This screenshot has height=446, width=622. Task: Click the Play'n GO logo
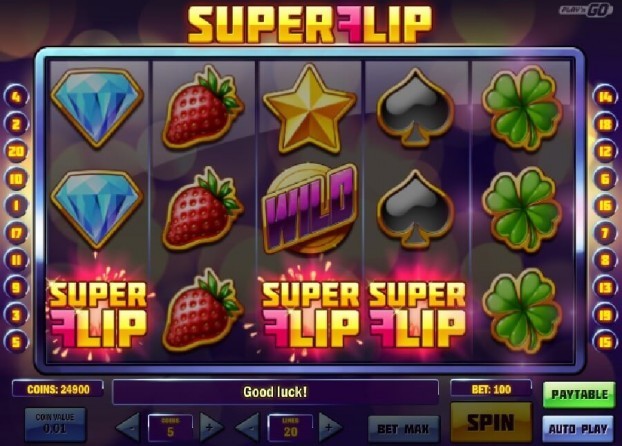coord(586,10)
